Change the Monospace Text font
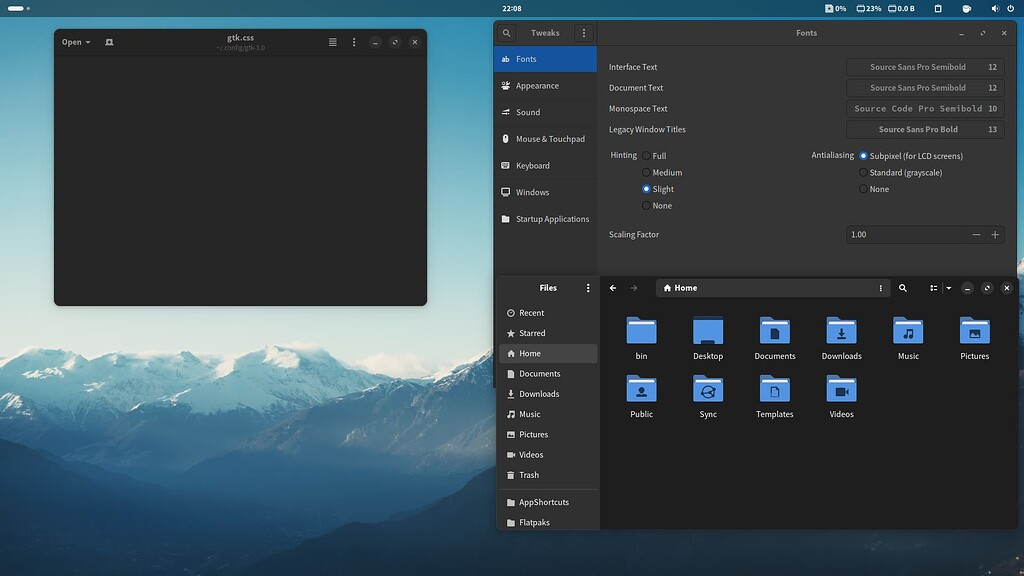 pyautogui.click(x=924, y=108)
